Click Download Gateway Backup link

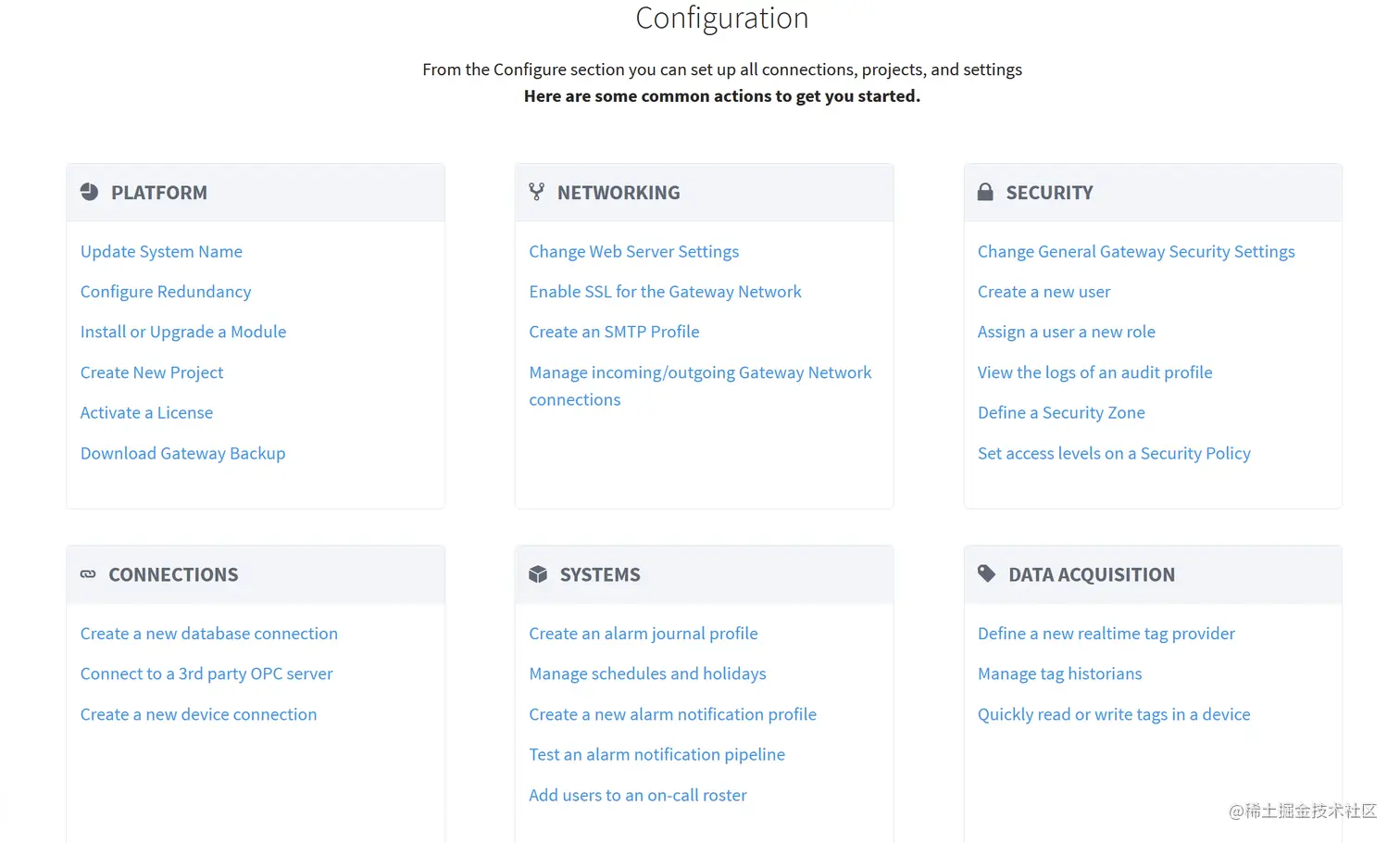point(182,453)
